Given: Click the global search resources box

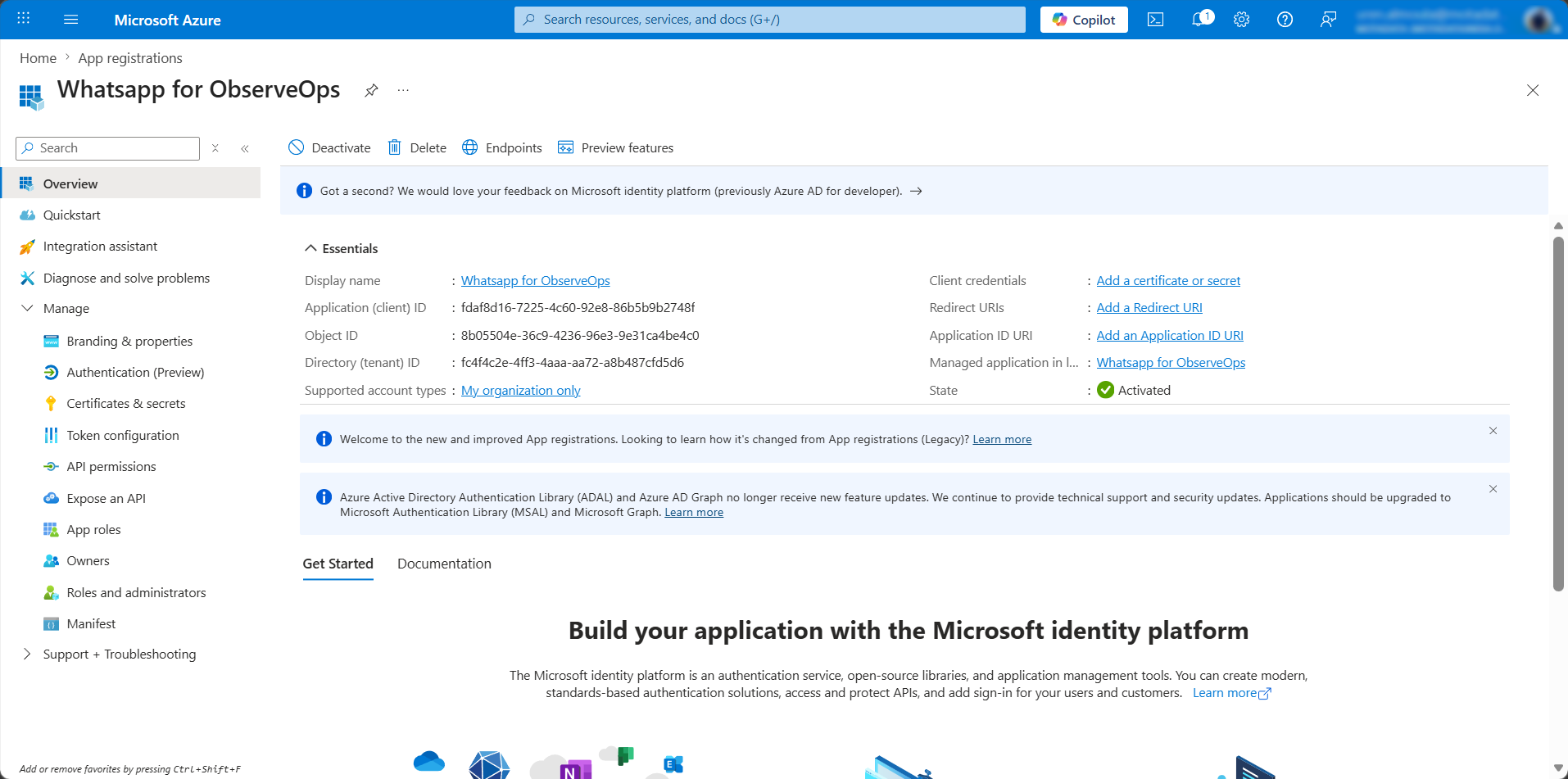Looking at the screenshot, I should [x=770, y=20].
